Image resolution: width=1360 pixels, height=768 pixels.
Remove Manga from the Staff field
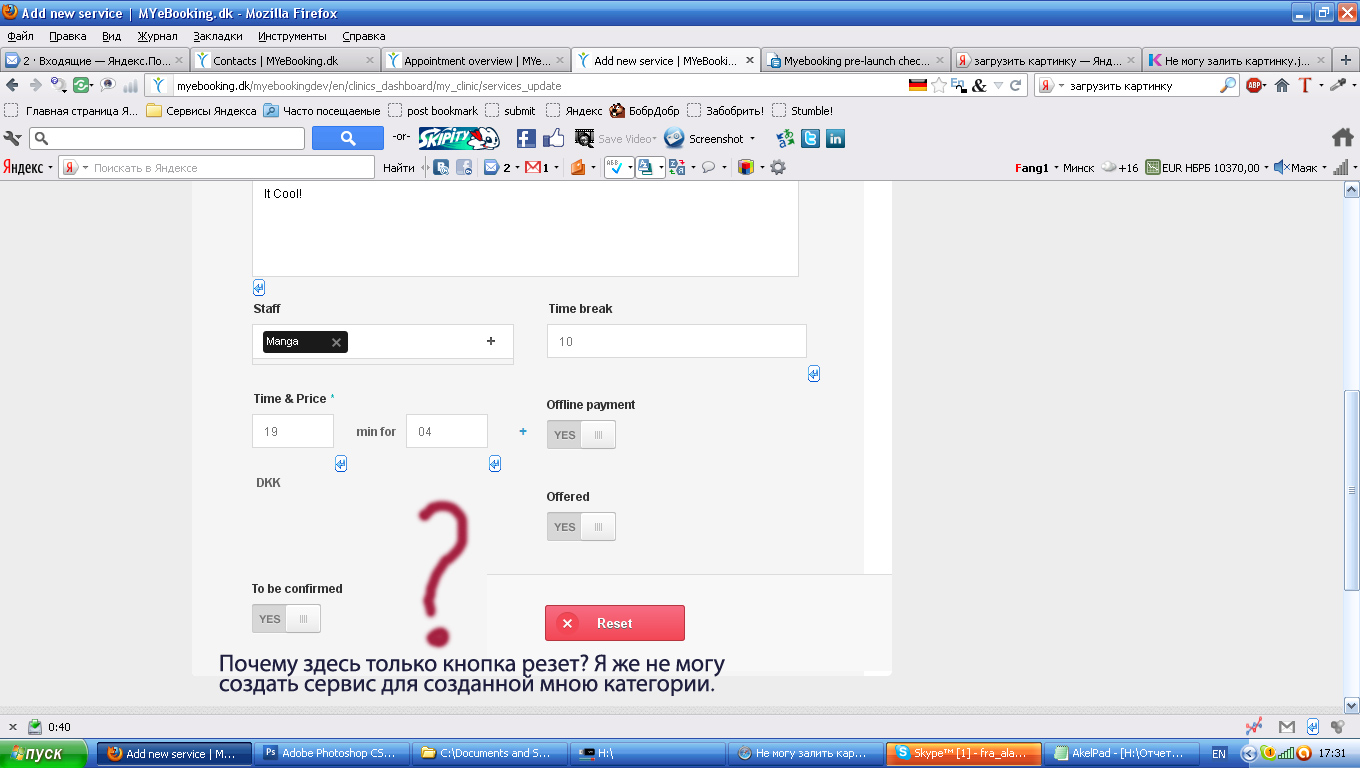pos(336,342)
